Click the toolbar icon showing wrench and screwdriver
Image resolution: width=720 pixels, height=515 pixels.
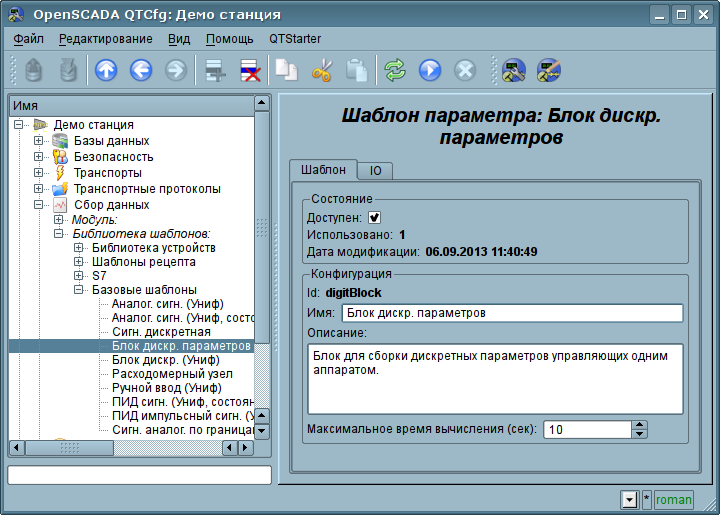tap(514, 70)
